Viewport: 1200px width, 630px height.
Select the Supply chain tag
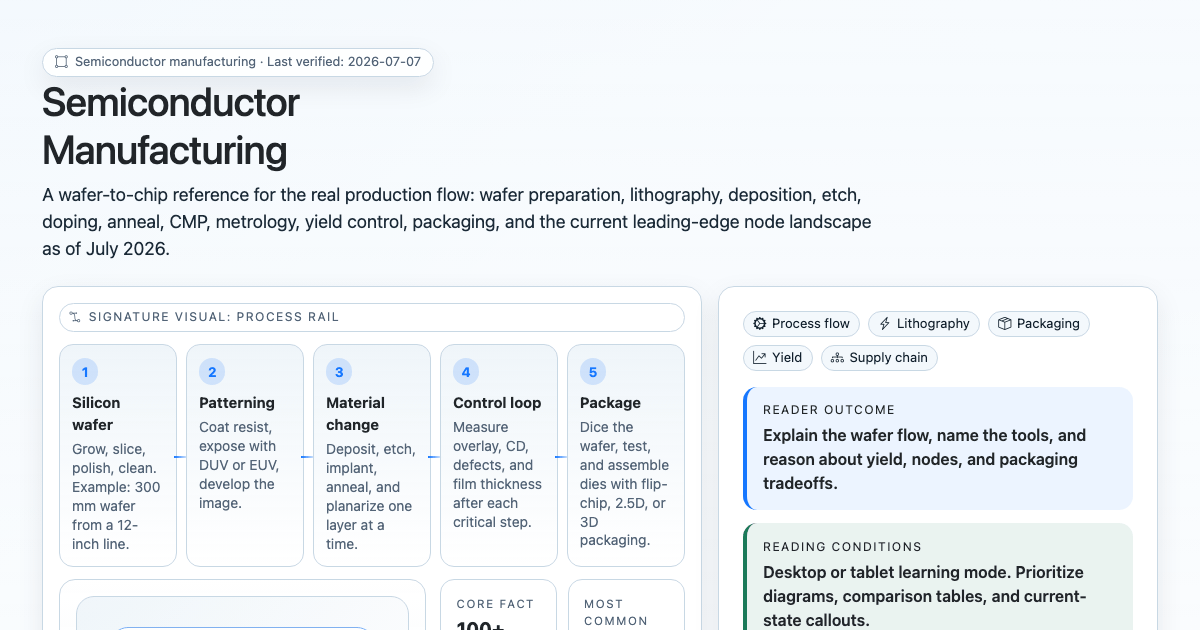(x=879, y=358)
